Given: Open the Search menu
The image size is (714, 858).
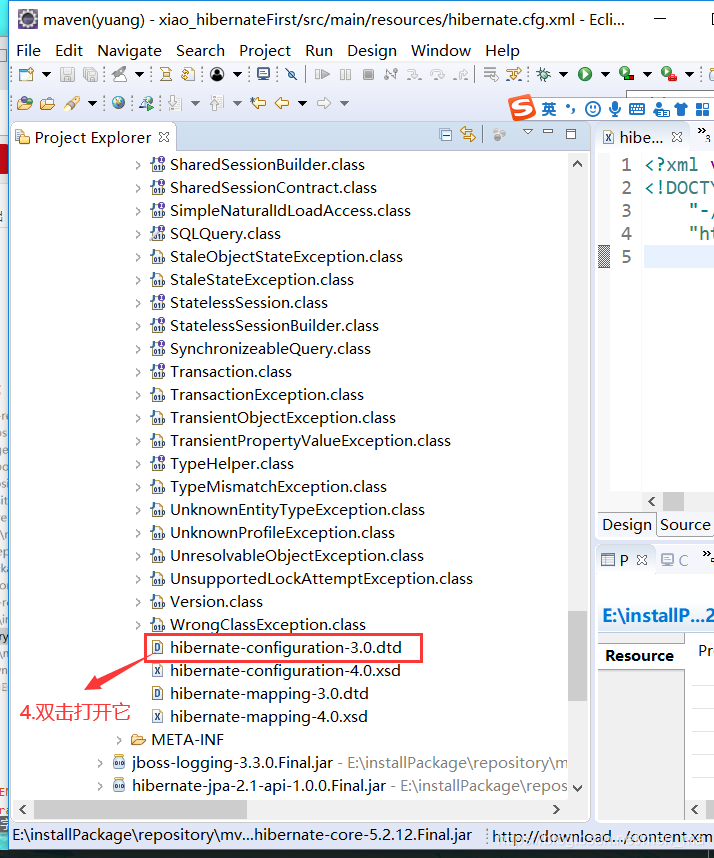Looking at the screenshot, I should point(200,50).
